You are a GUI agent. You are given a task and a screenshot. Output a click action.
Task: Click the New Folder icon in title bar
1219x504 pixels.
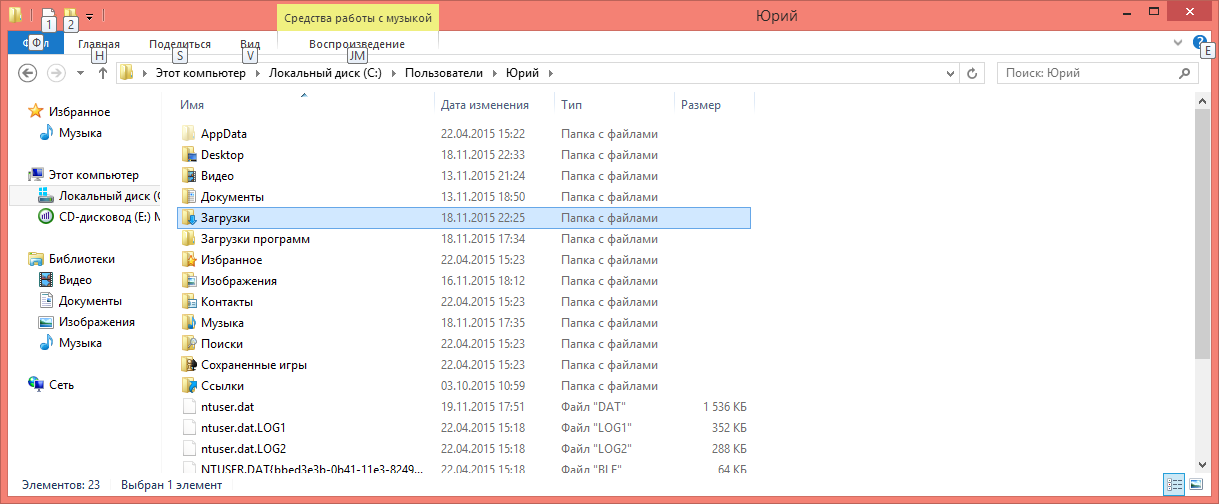point(69,15)
